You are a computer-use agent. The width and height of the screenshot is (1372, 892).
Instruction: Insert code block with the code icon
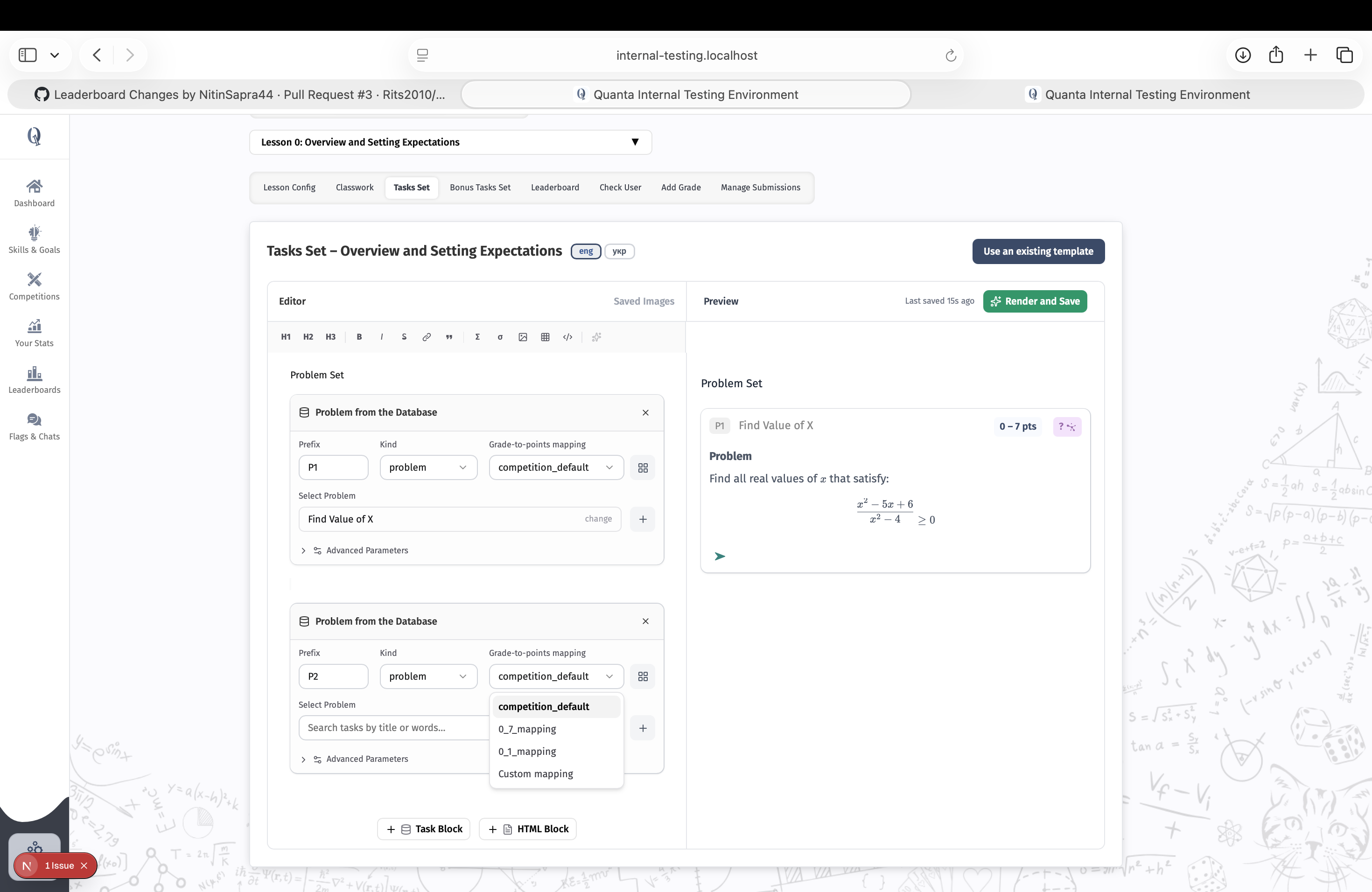(x=568, y=337)
